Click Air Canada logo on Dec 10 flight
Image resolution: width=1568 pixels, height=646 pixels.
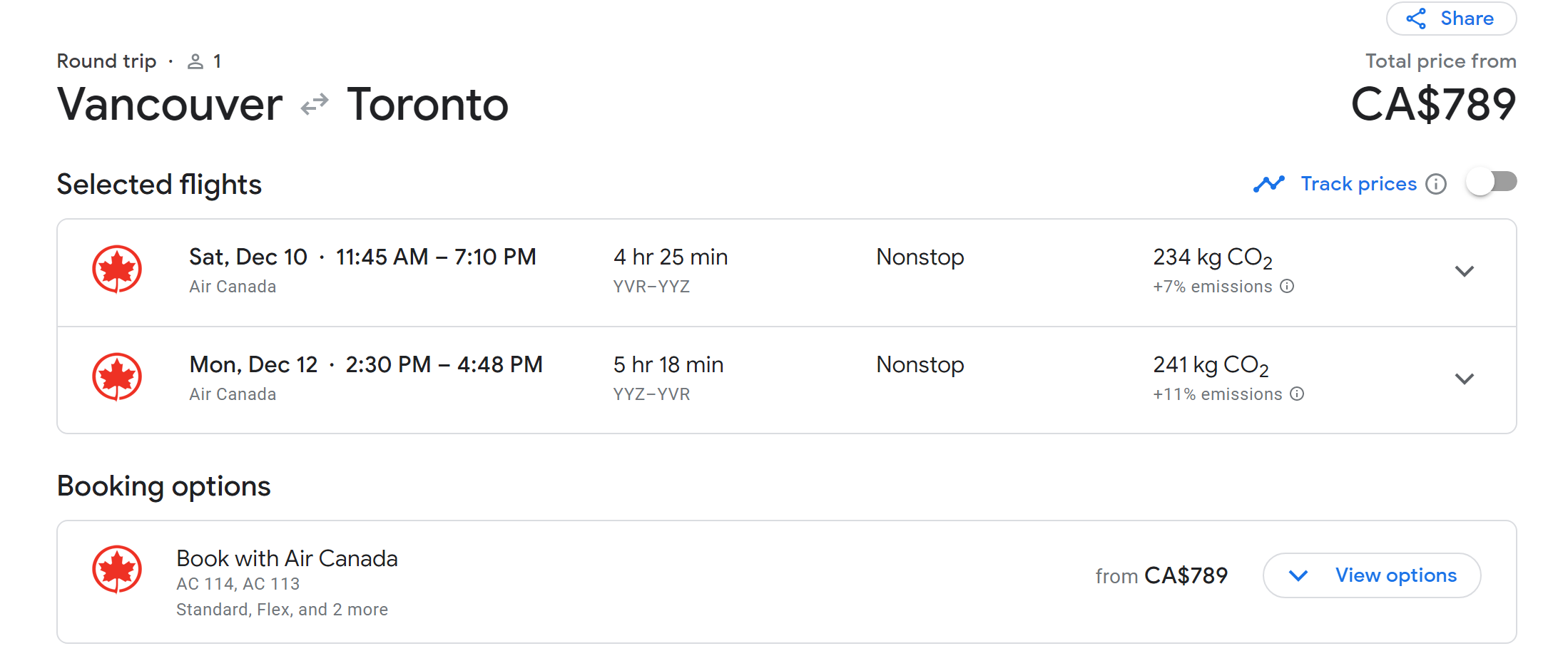click(x=117, y=270)
